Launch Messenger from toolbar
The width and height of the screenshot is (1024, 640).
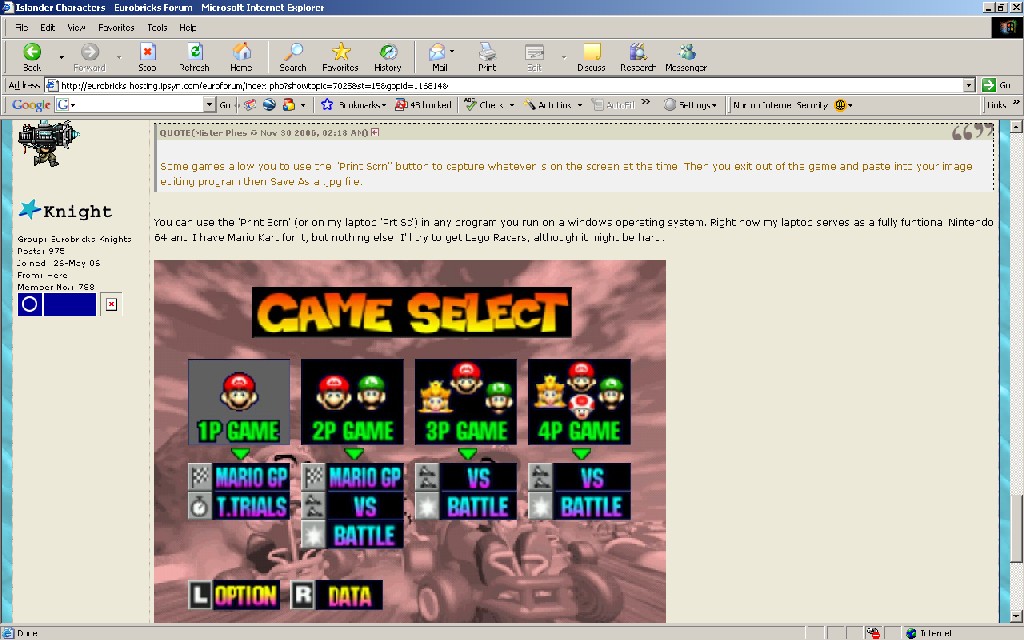point(686,57)
